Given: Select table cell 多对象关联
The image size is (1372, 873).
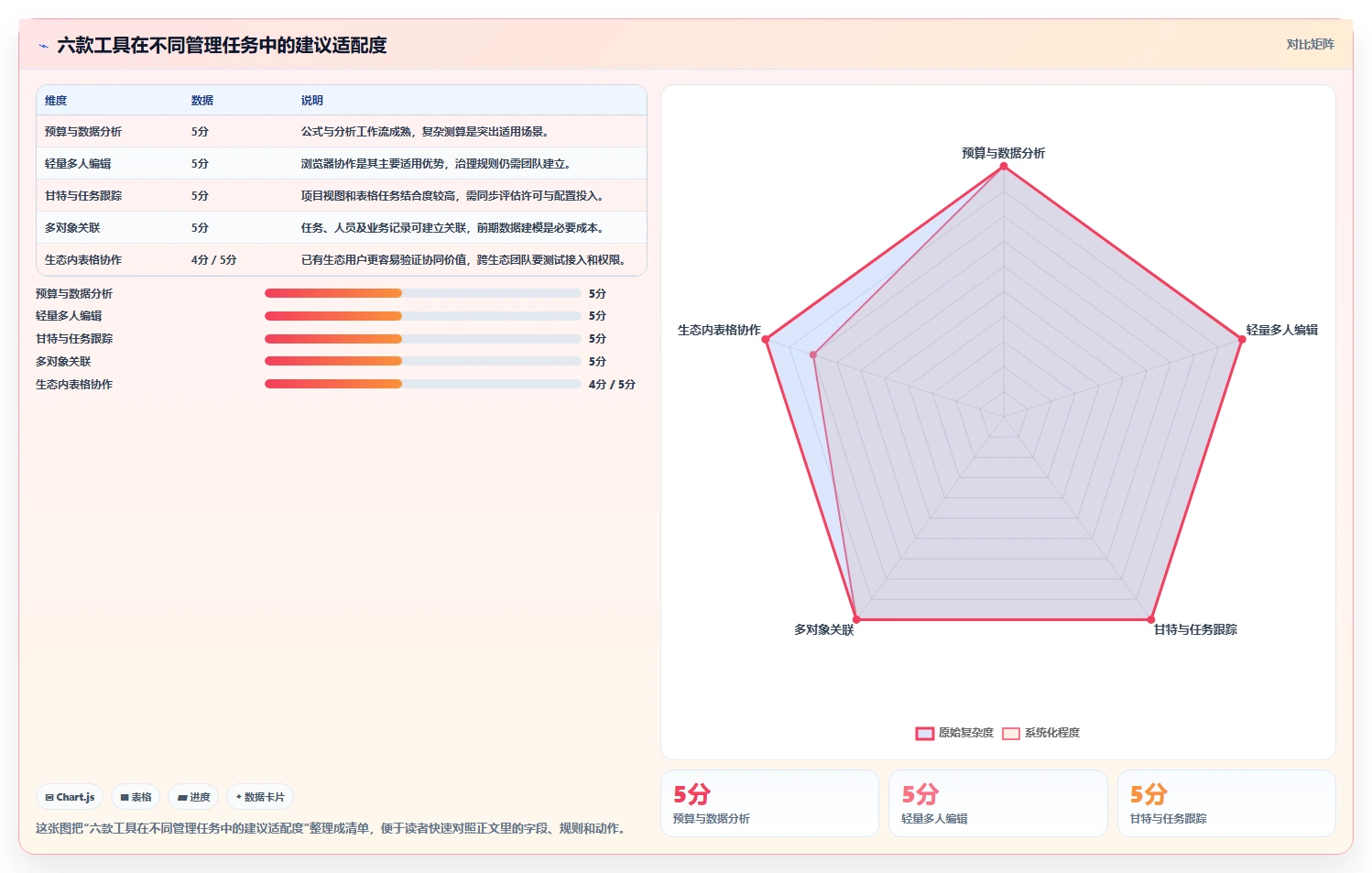Looking at the screenshot, I should point(72,228).
